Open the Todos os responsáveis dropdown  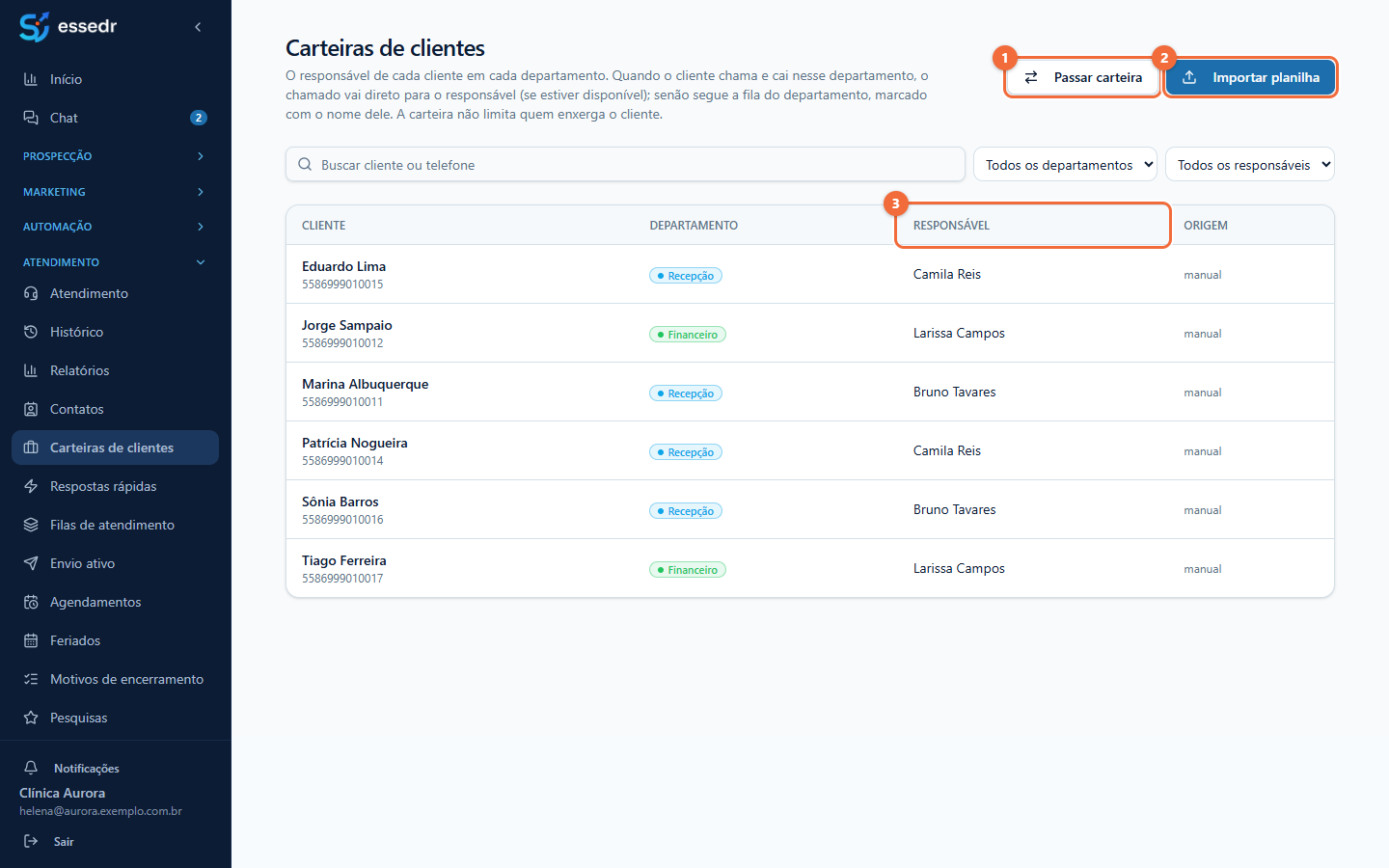click(x=1250, y=165)
